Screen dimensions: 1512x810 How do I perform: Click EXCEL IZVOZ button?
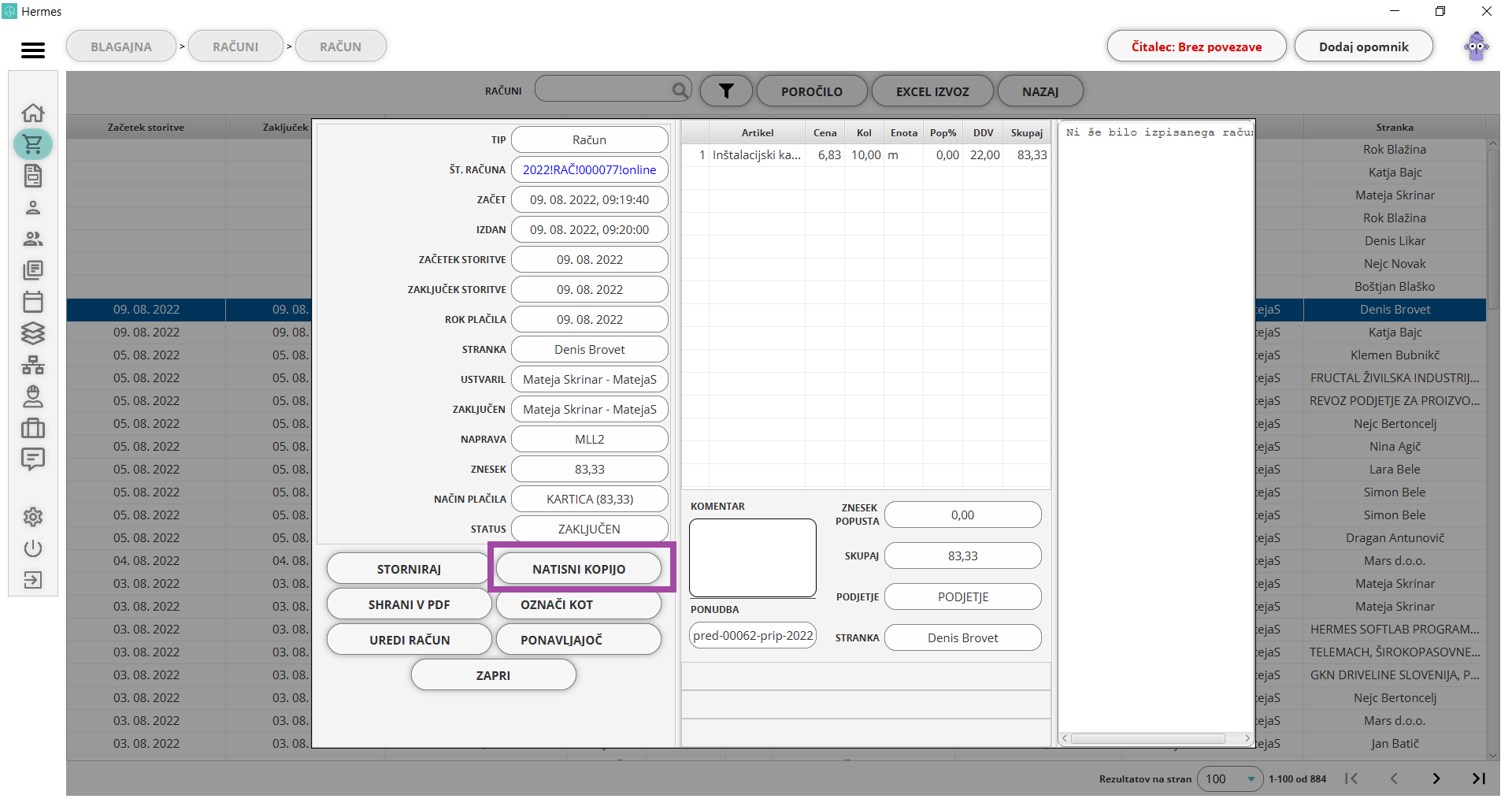pyautogui.click(x=932, y=91)
